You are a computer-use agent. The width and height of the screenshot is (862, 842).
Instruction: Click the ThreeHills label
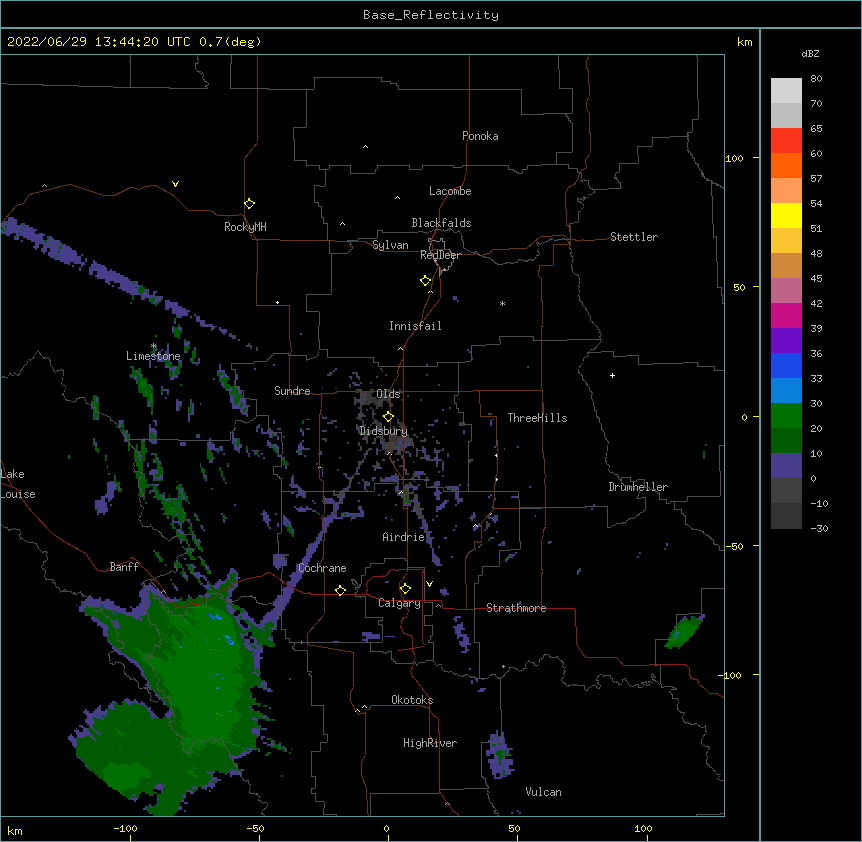(537, 418)
